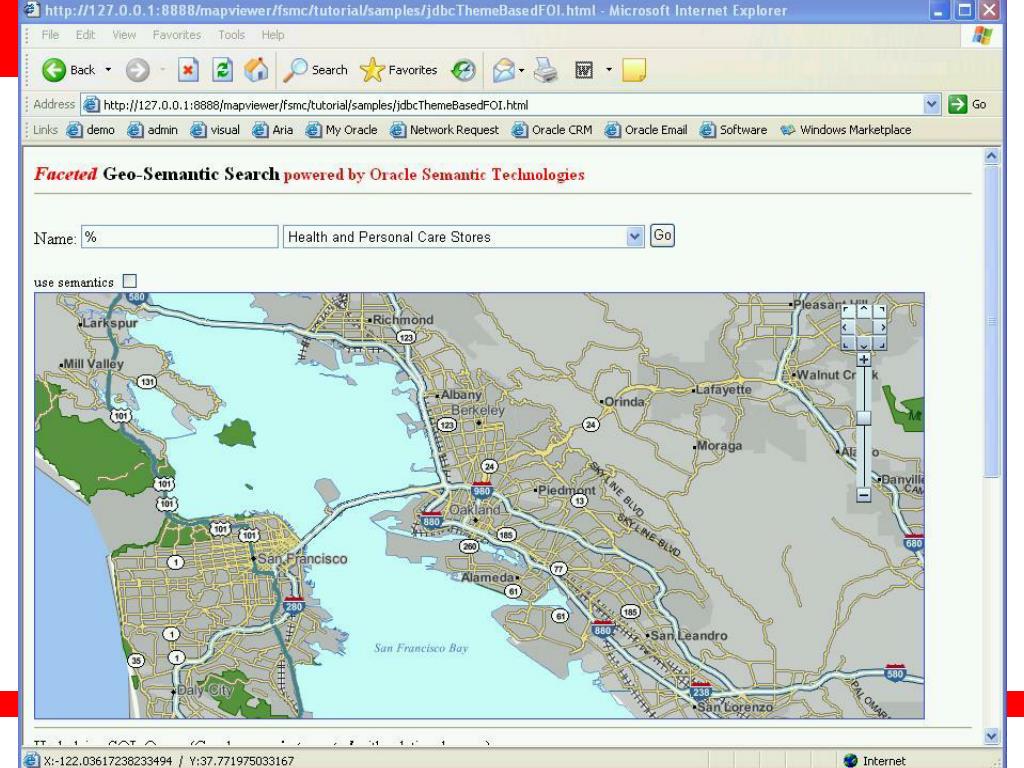Screen dimensions: 1024x768
Task: Open the visual link in Links bar
Action: (x=216, y=130)
